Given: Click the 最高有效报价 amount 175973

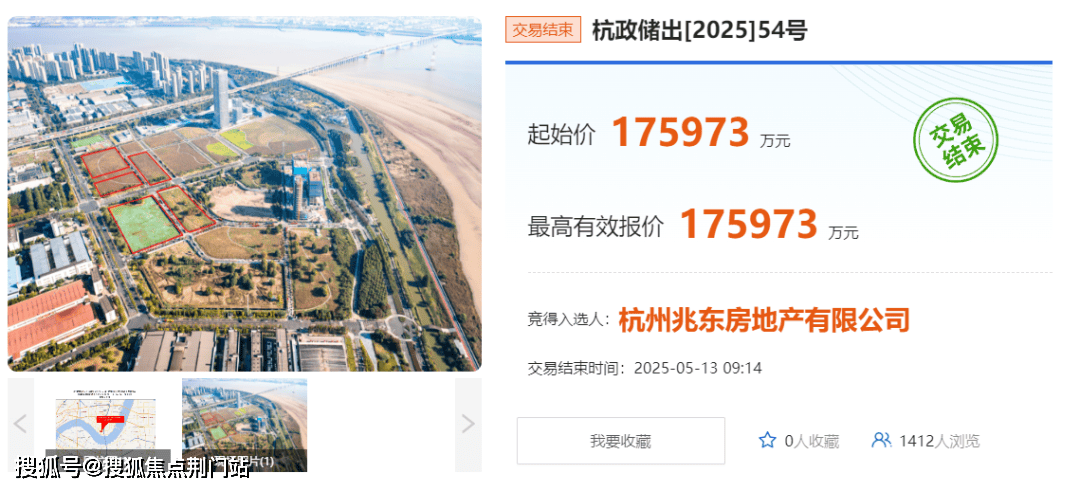Looking at the screenshot, I should (749, 223).
